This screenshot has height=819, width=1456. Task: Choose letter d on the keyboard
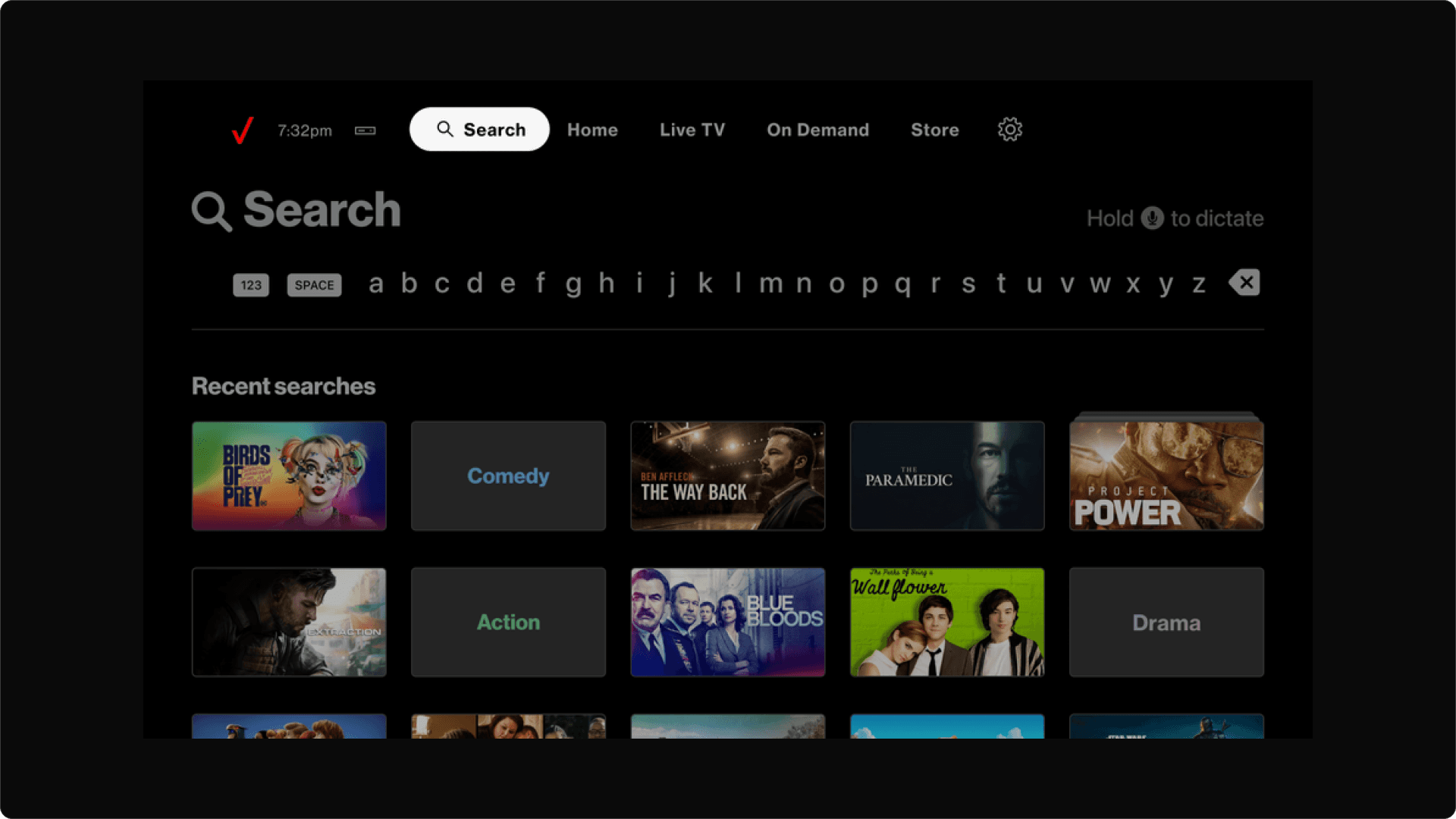(475, 284)
